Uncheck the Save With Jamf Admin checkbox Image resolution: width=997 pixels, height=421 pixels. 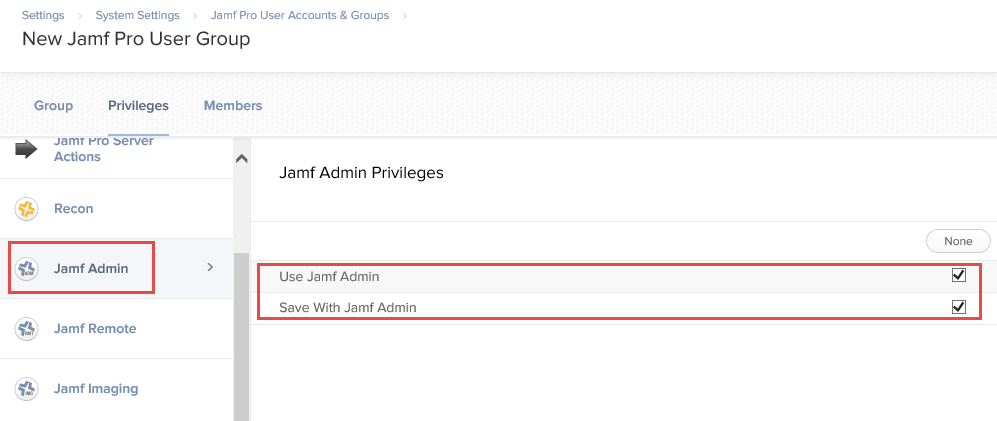click(958, 307)
